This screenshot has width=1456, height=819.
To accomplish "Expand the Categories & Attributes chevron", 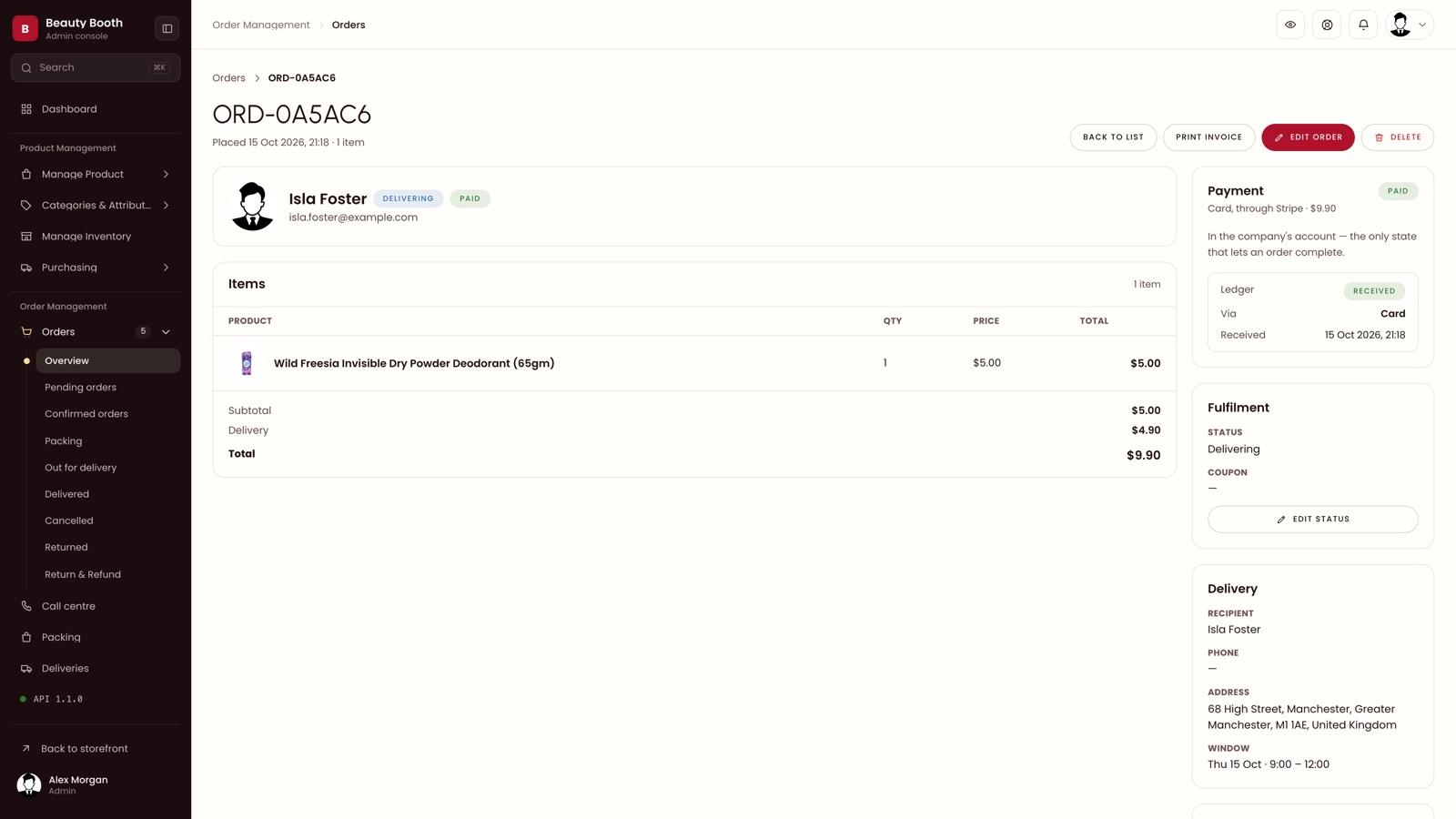I will [166, 206].
